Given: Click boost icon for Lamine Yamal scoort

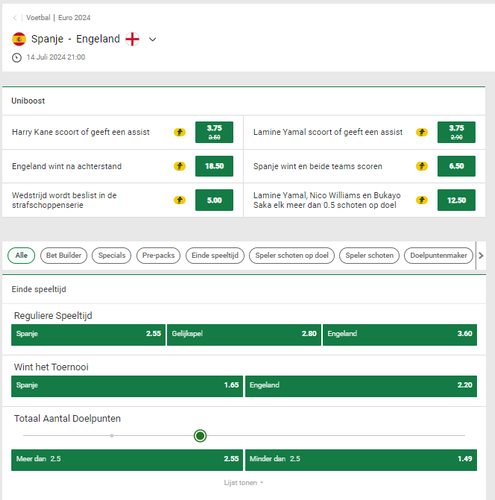Looking at the screenshot, I should (x=422, y=132).
